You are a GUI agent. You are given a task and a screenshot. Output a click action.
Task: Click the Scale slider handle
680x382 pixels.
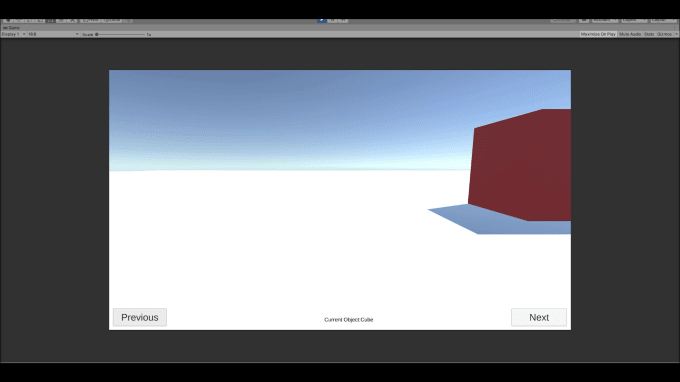(97, 34)
